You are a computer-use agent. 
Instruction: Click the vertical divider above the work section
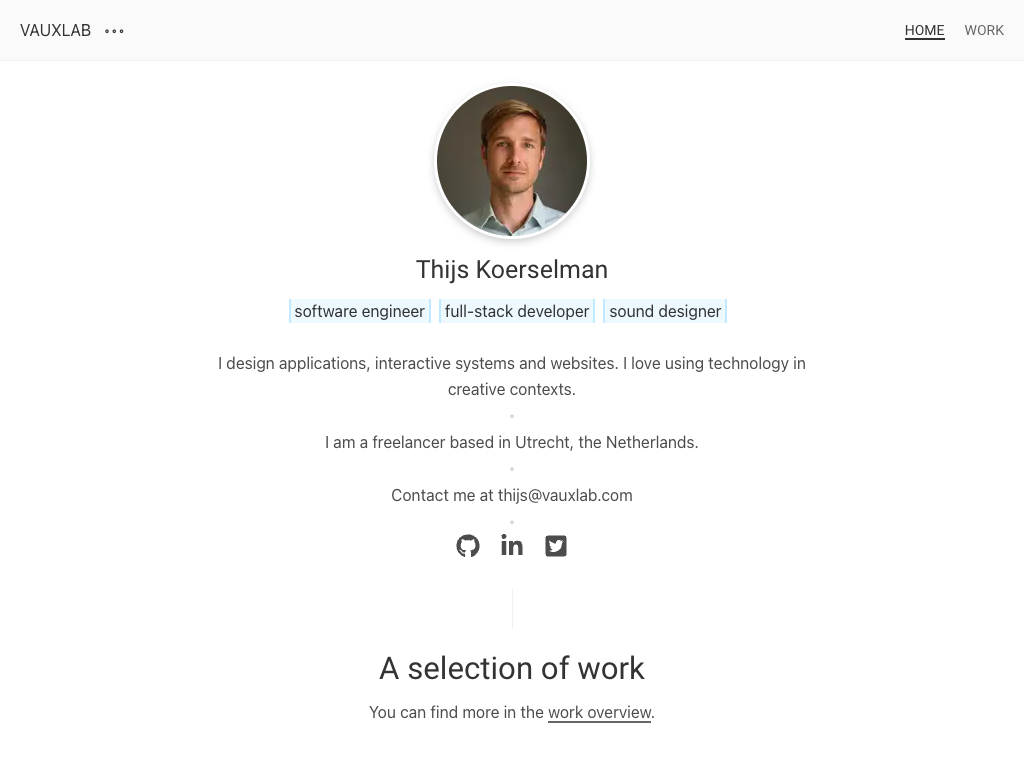pyautogui.click(x=512, y=608)
